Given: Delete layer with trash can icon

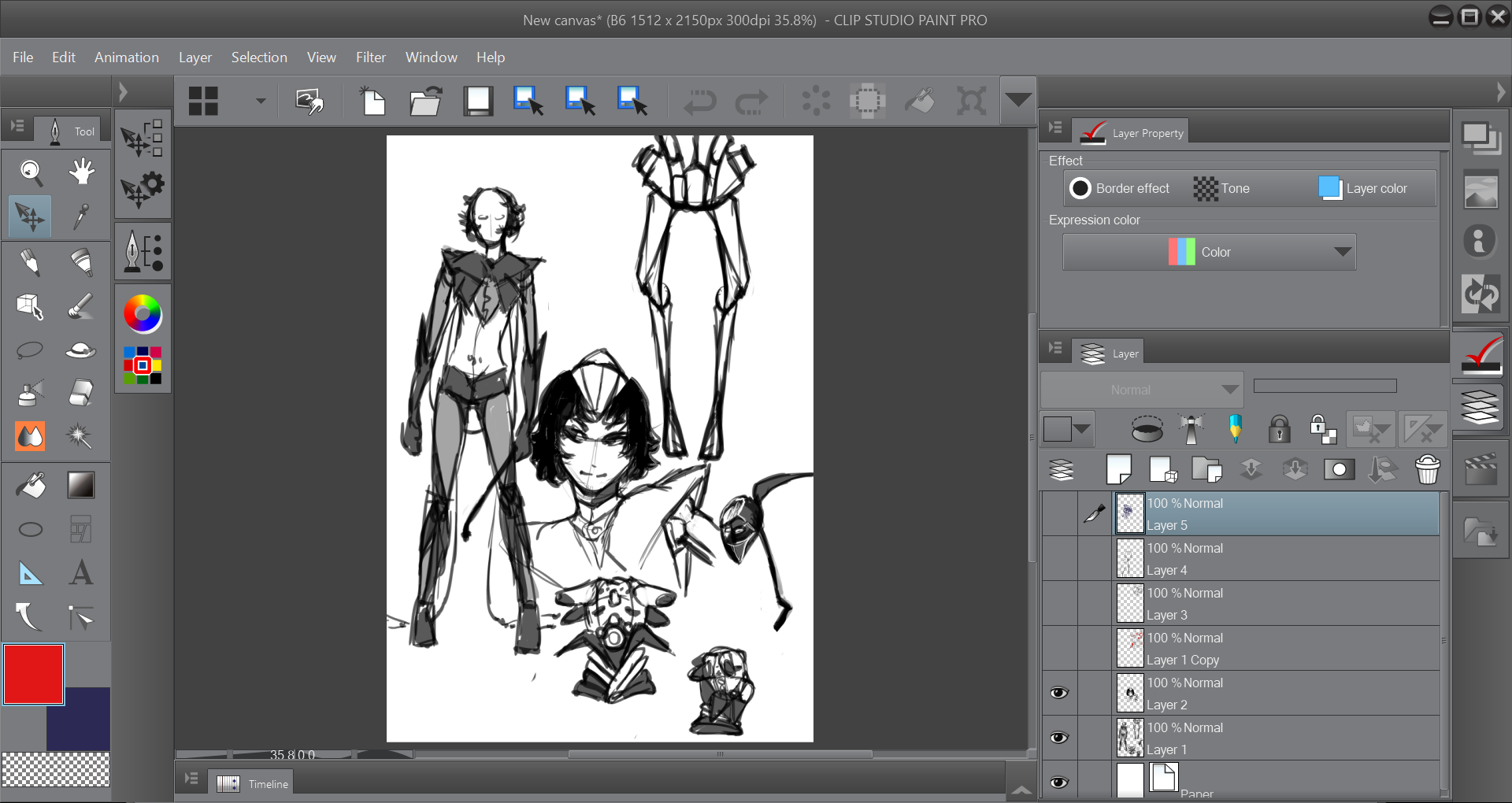Looking at the screenshot, I should (1427, 470).
